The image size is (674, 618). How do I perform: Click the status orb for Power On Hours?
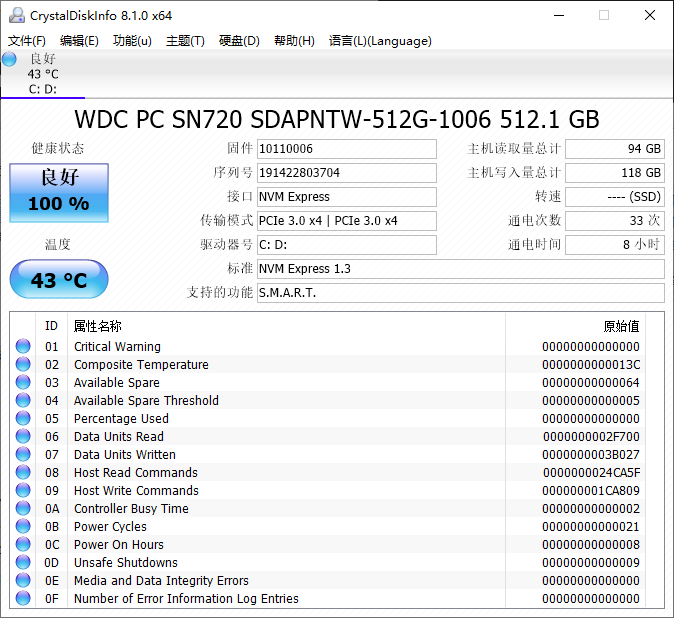[x=23, y=545]
